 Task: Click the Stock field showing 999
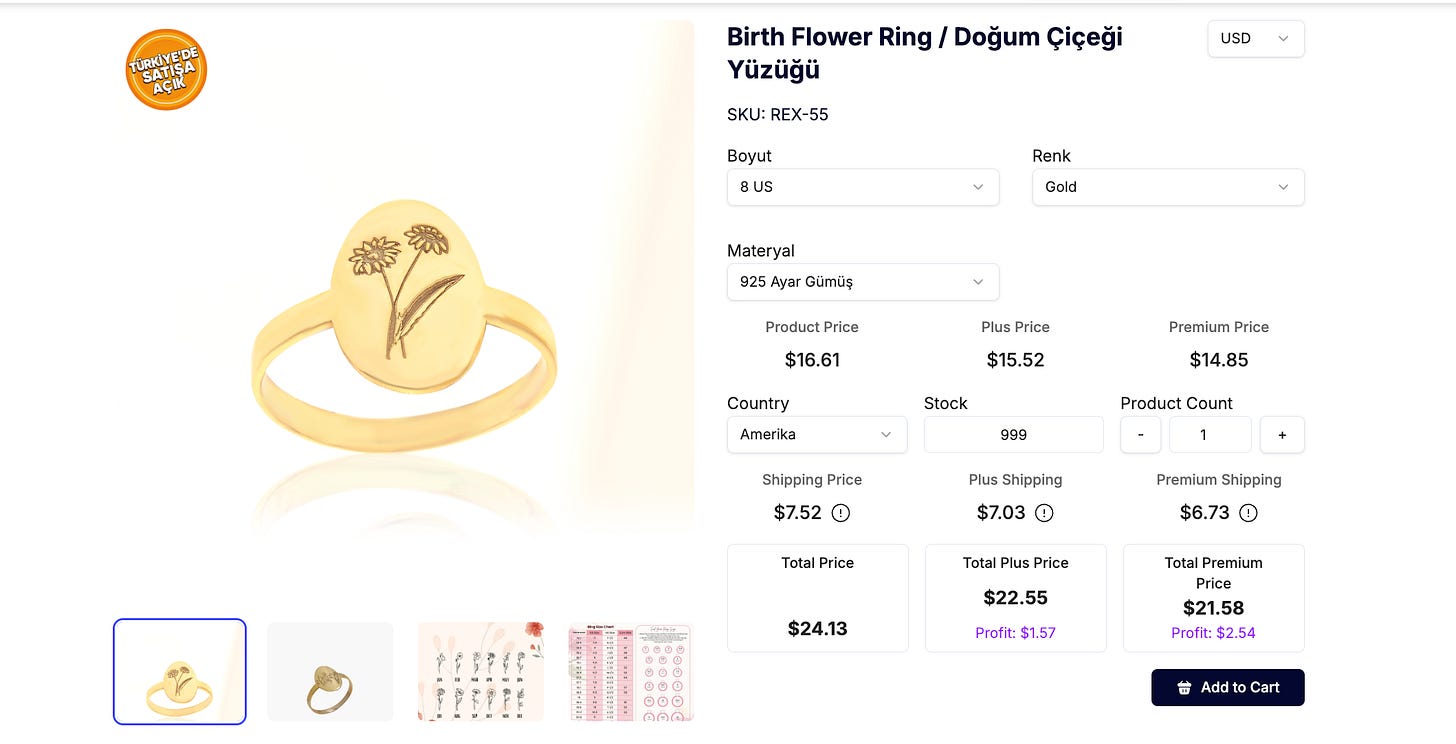1013,435
